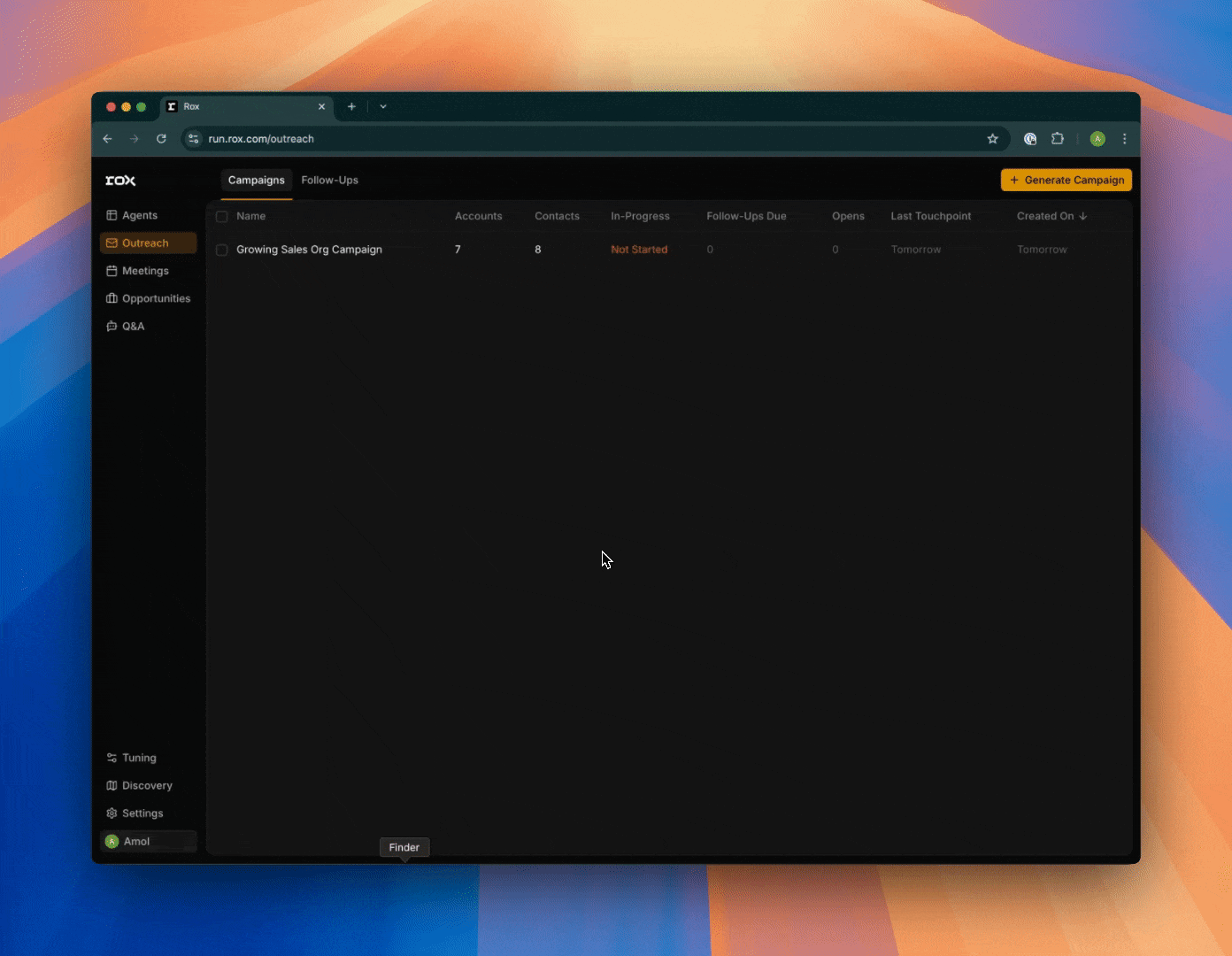The height and width of the screenshot is (956, 1232).
Task: Open the Tuning sliders page
Action: click(x=138, y=758)
